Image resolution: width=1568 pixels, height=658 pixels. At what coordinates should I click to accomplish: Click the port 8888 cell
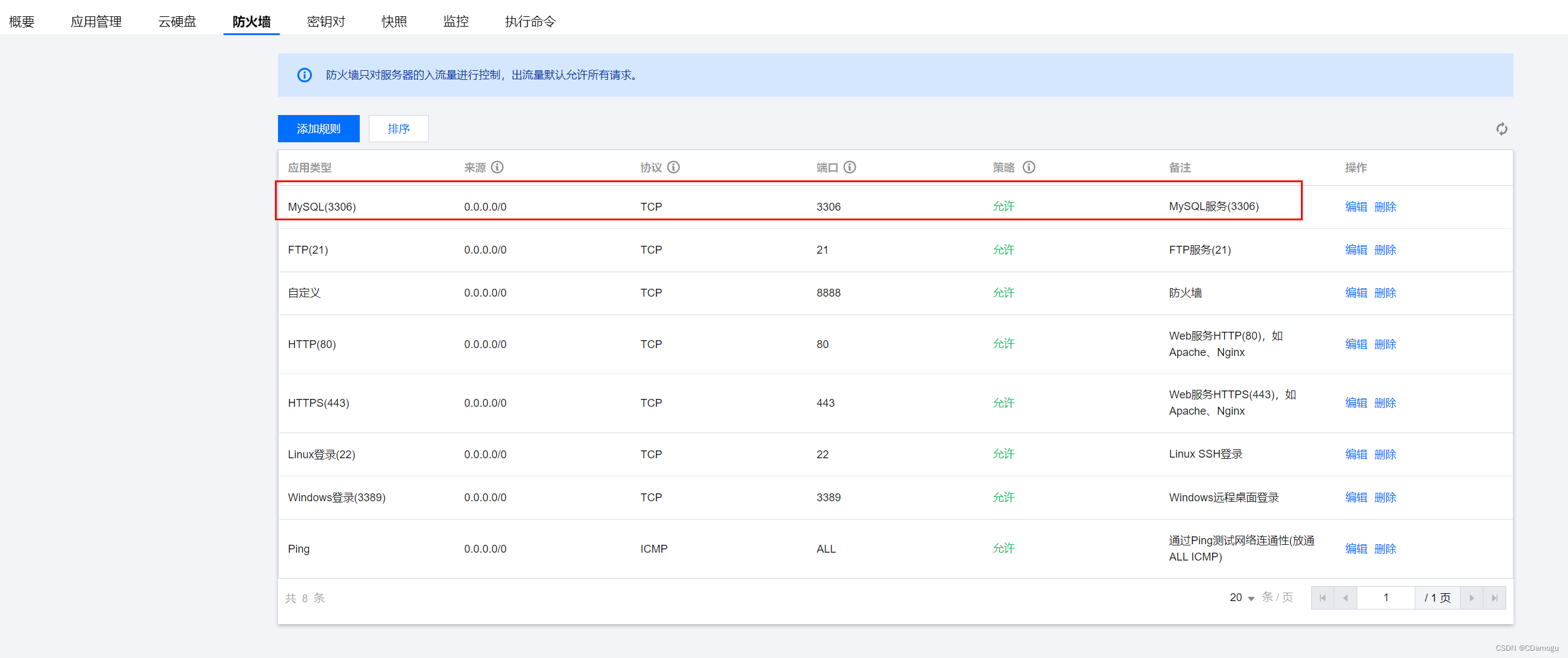pyautogui.click(x=828, y=293)
